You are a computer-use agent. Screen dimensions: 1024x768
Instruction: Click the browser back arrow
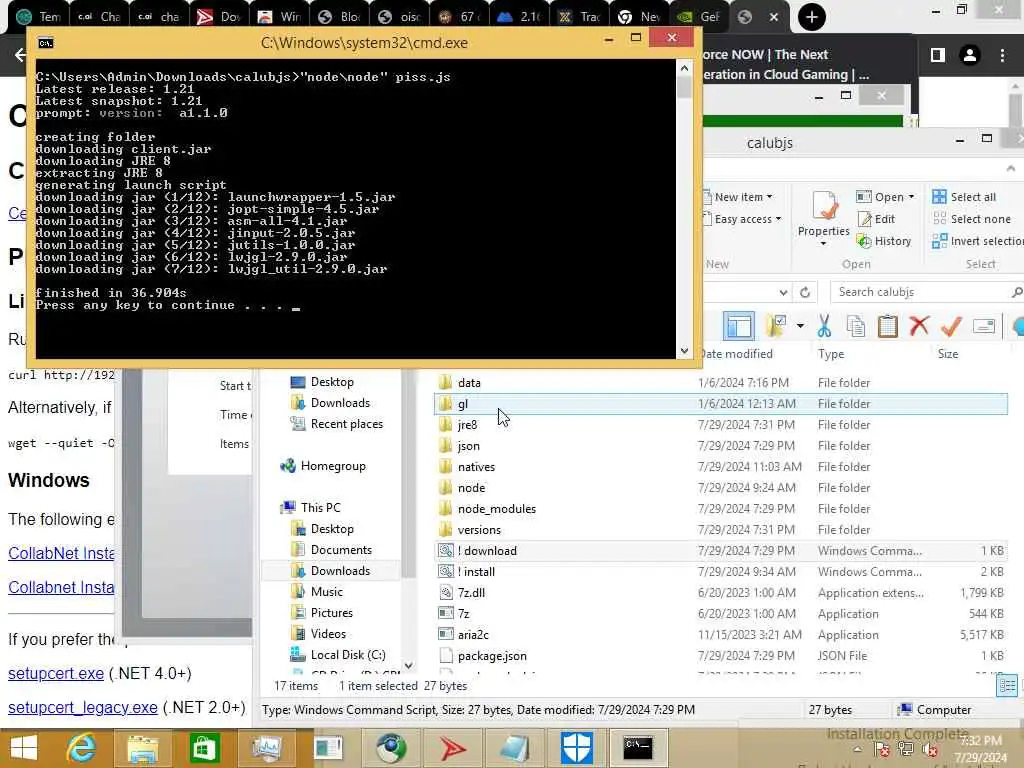pos(20,55)
